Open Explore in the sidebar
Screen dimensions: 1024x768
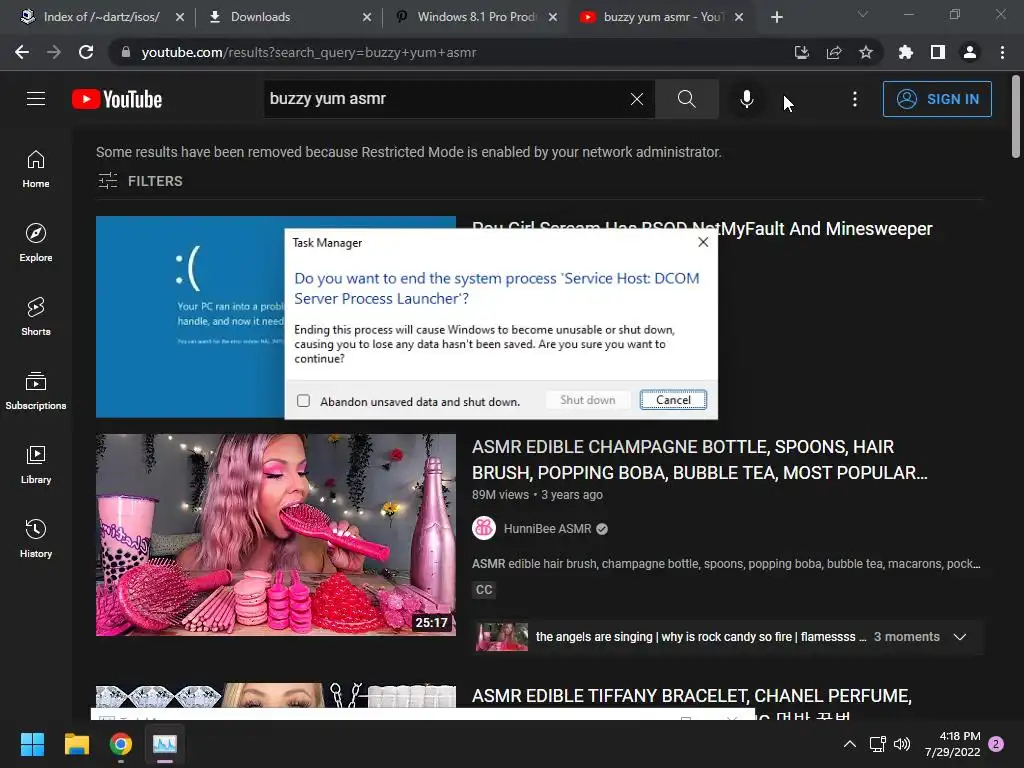tap(36, 242)
